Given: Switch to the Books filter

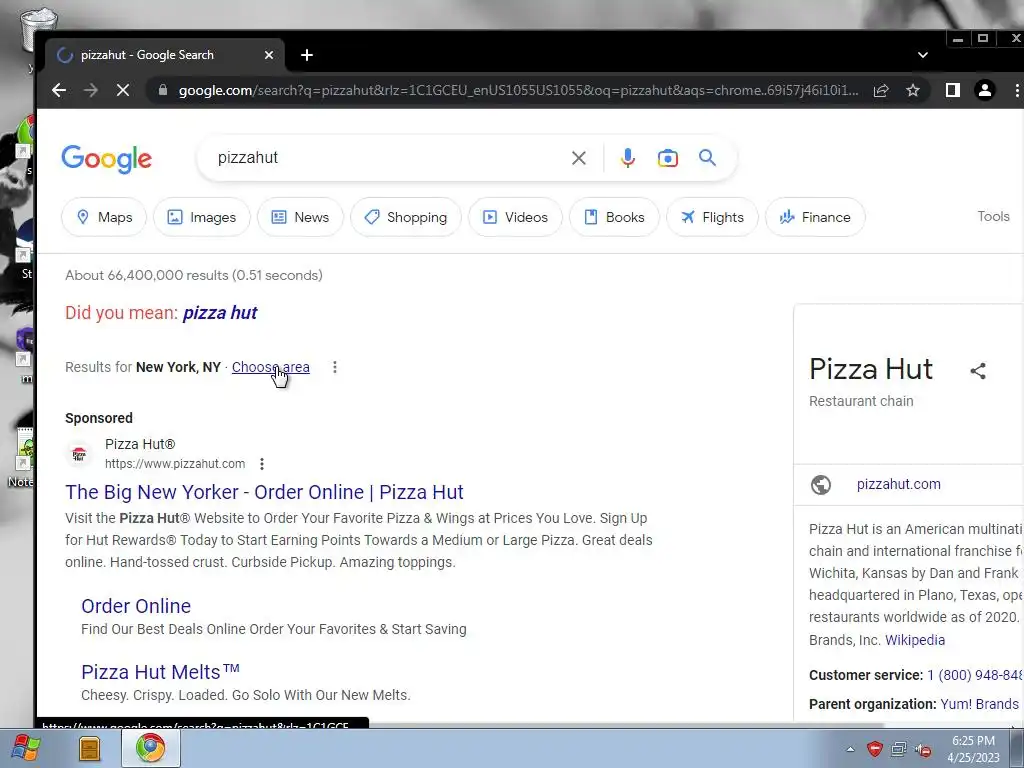Looking at the screenshot, I should click(x=615, y=217).
